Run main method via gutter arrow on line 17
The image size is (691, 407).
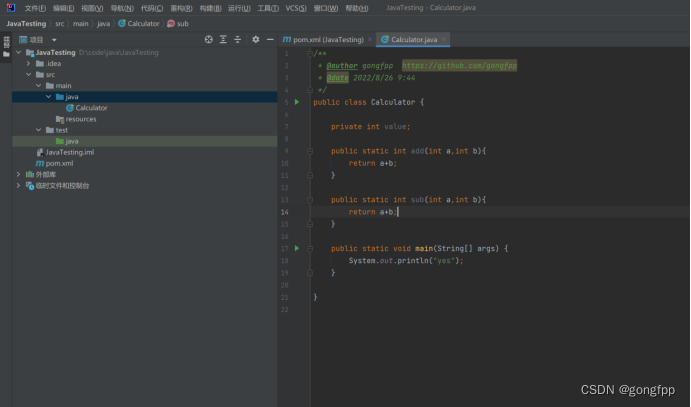click(297, 248)
